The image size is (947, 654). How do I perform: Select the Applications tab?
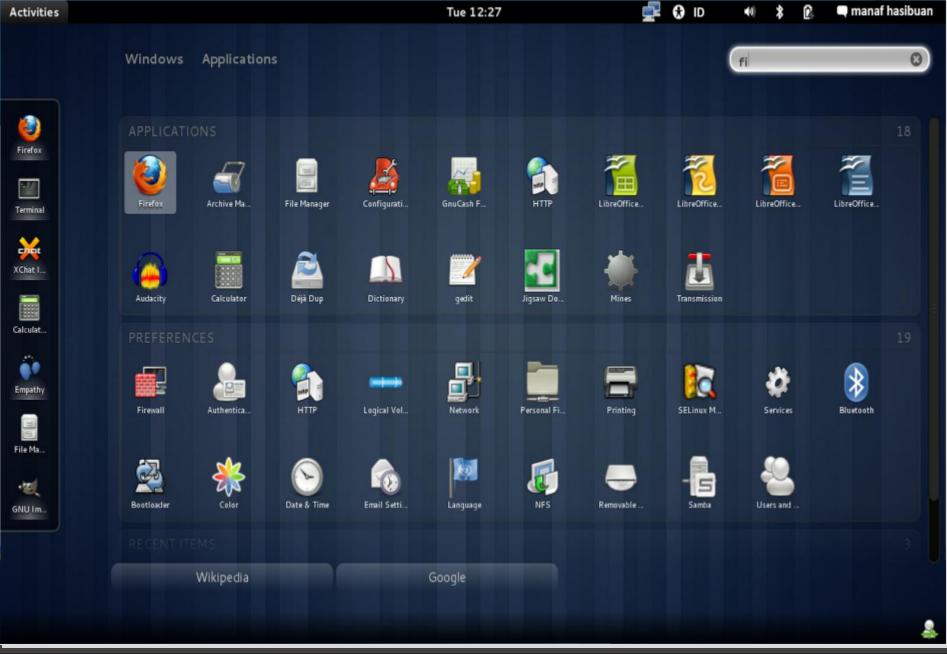239,59
